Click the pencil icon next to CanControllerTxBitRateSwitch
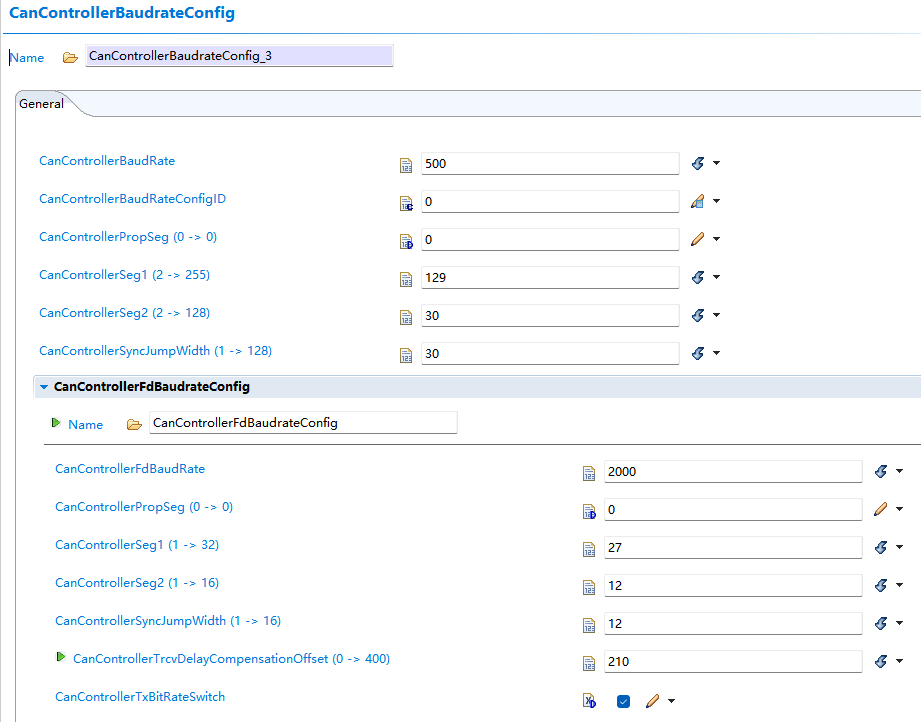Screen dimensions: 921x722 point(653,701)
